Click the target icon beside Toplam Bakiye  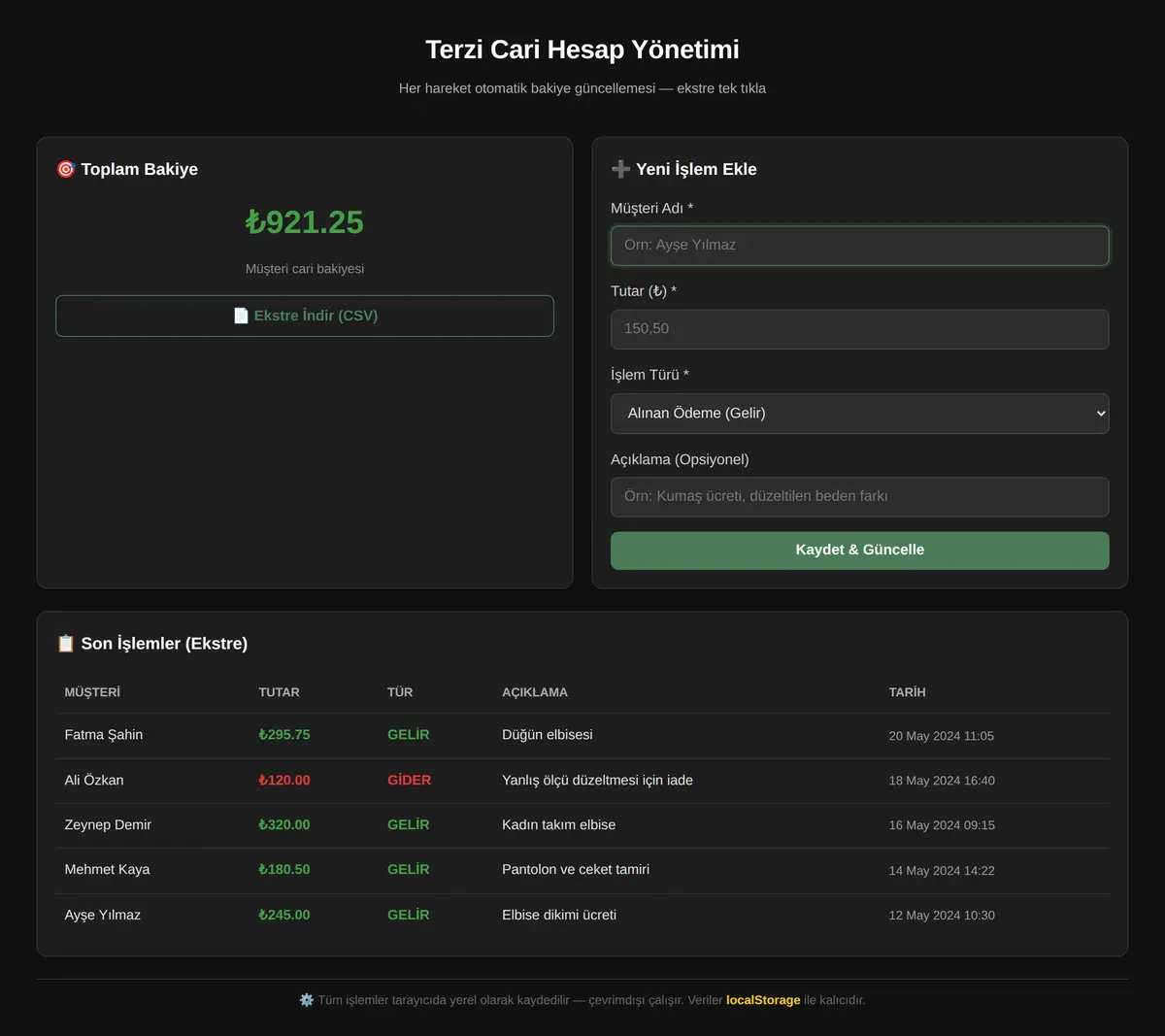tap(66, 169)
